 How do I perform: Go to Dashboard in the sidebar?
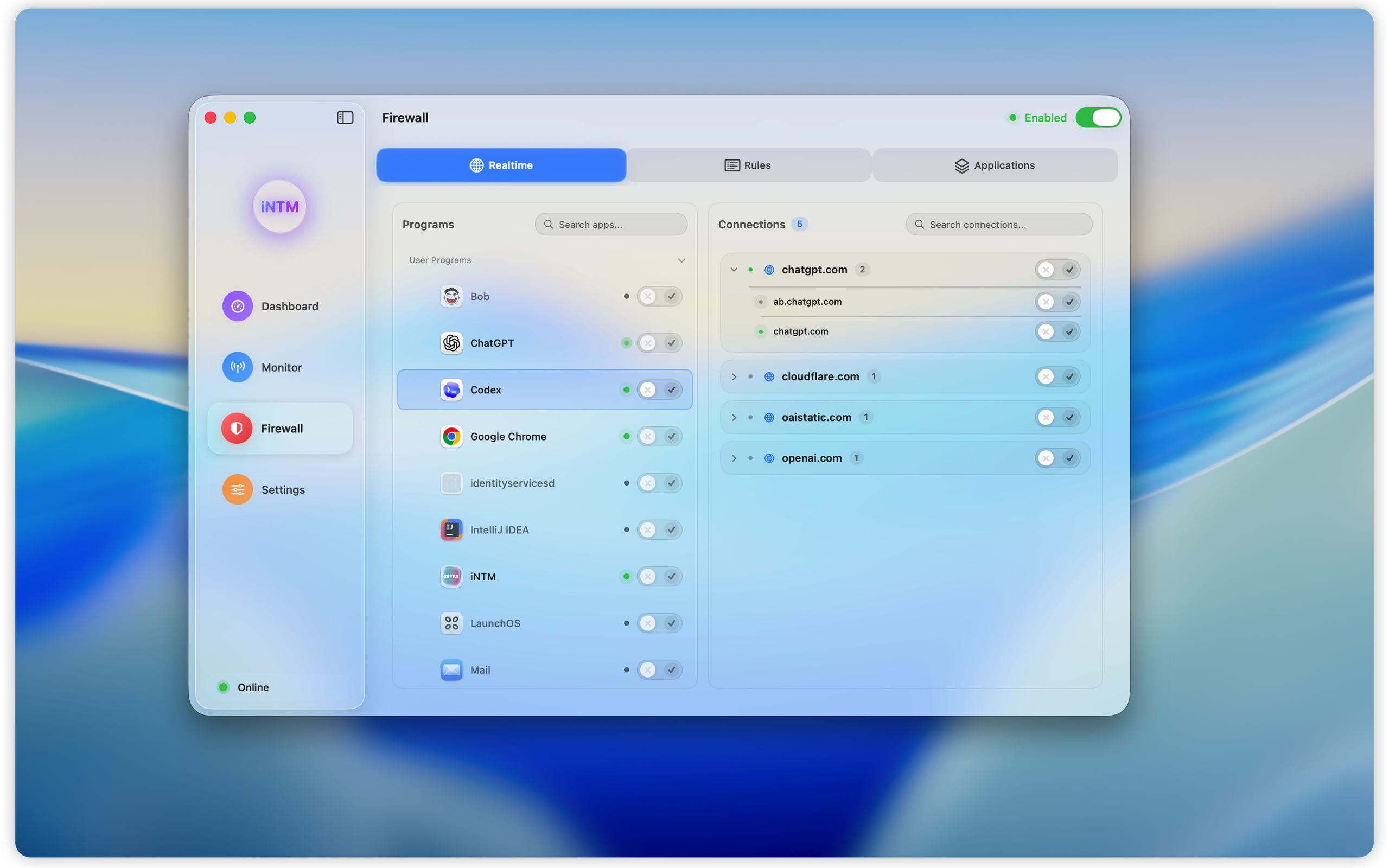point(279,306)
